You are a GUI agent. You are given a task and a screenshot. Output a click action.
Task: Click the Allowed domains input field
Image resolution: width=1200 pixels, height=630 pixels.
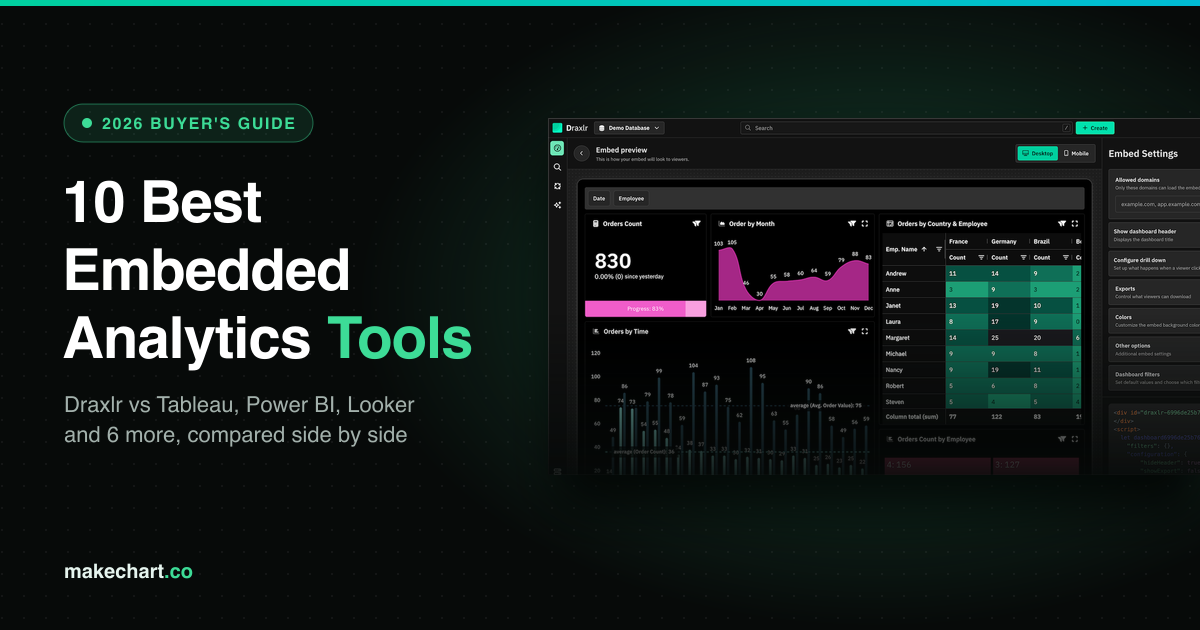[x=1159, y=204]
